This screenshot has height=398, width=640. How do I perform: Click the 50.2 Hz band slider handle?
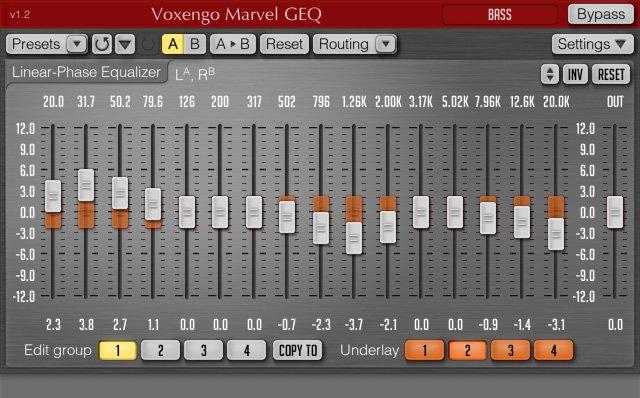click(x=120, y=193)
